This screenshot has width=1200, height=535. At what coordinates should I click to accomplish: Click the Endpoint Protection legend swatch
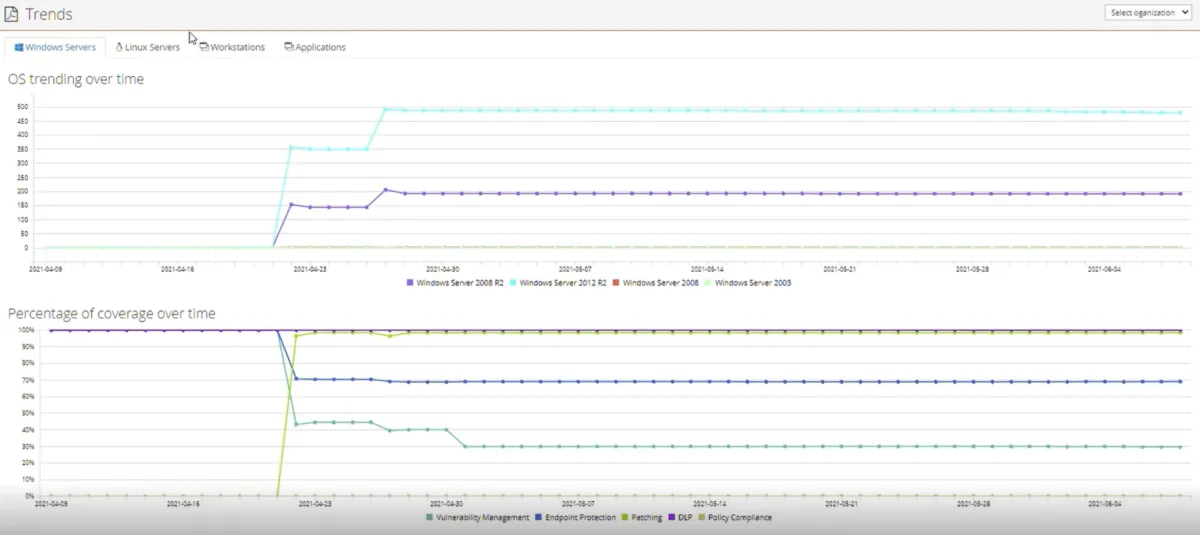(x=538, y=517)
